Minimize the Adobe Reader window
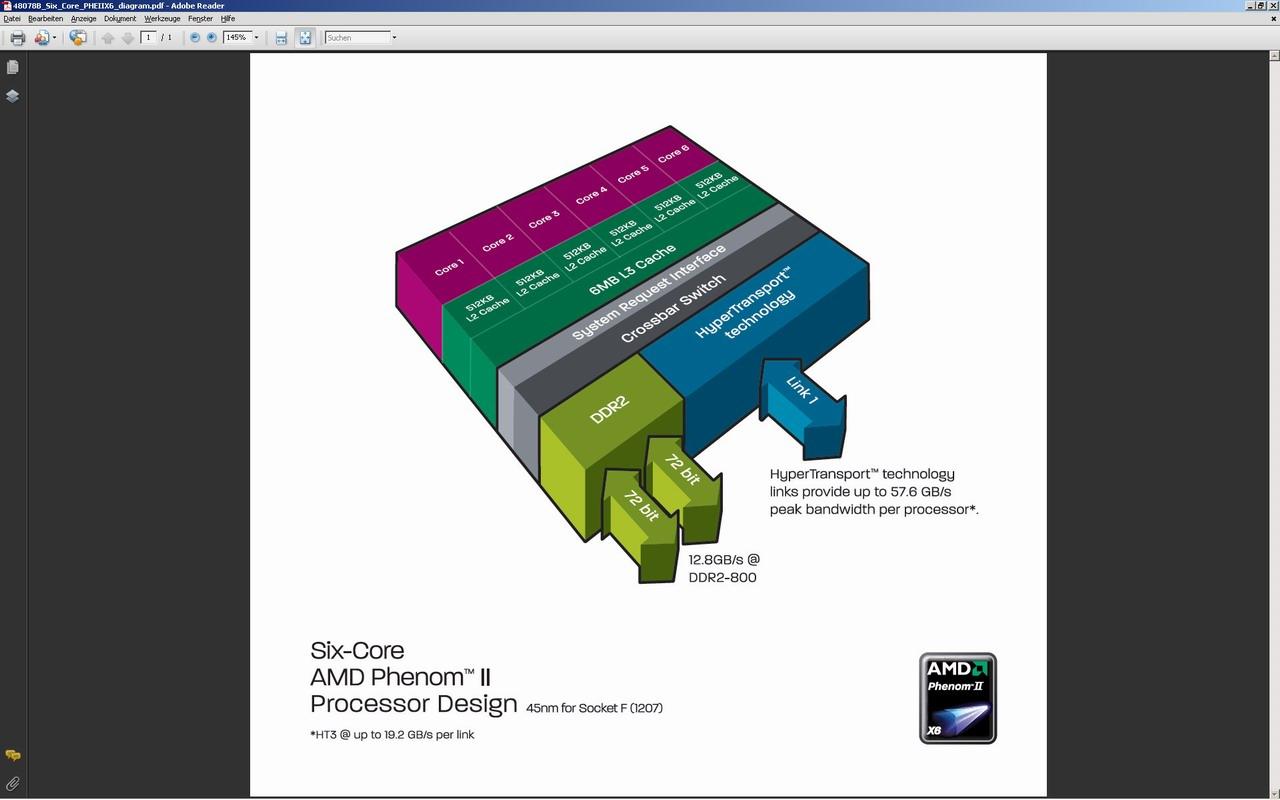The height and width of the screenshot is (800, 1280). (x=1248, y=5)
